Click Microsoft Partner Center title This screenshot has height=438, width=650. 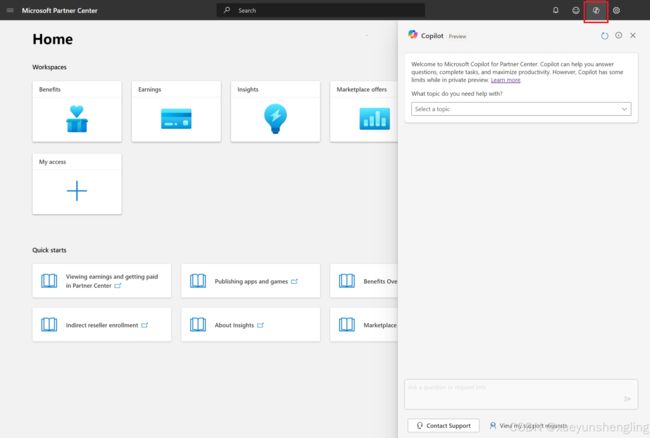pos(60,11)
